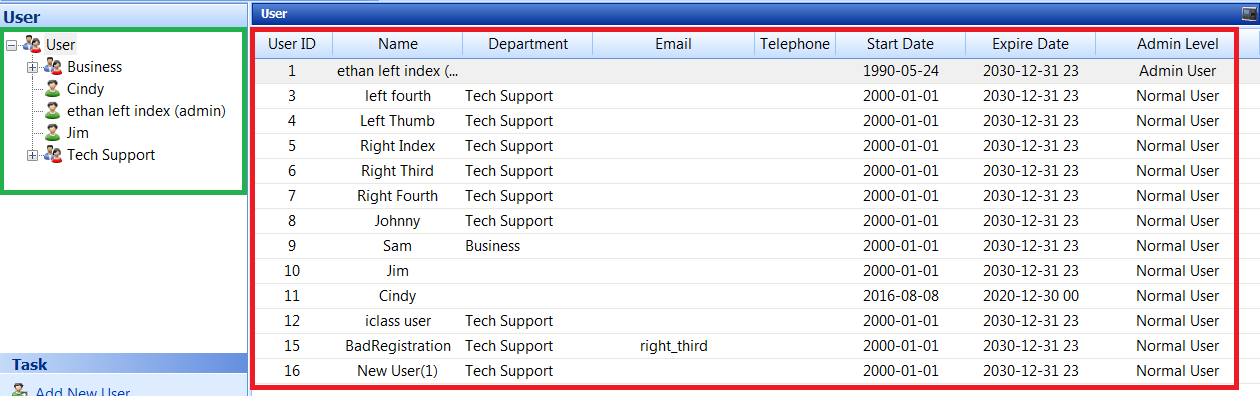Click the Add New User icon
Image resolution: width=1260 pixels, height=396 pixels.
pyautogui.click(x=20, y=391)
